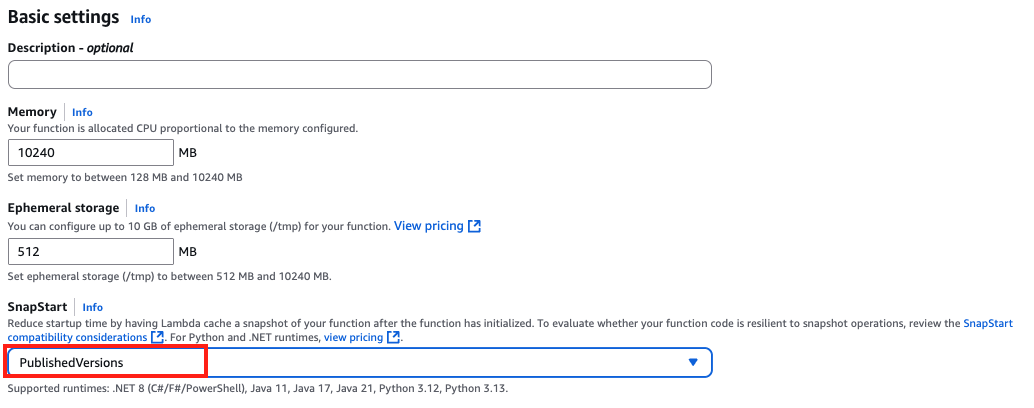
Task: Open the compatibility considerations link
Action: coord(78,338)
